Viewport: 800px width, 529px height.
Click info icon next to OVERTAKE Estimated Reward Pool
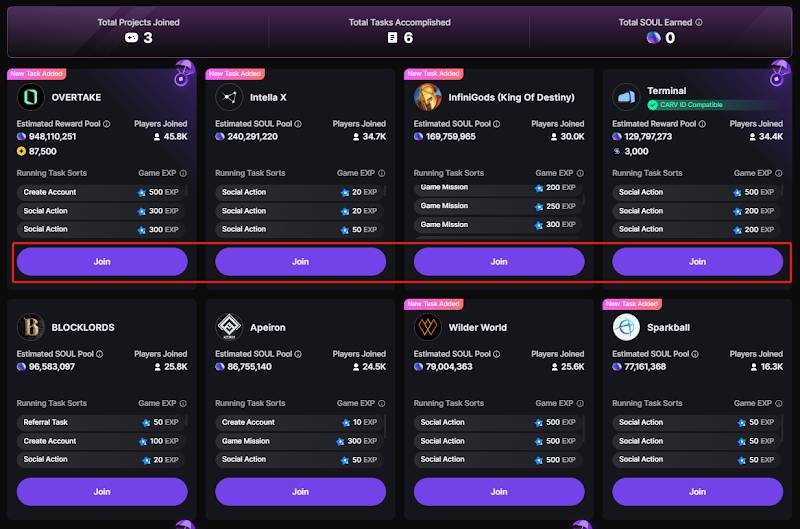[x=106, y=124]
